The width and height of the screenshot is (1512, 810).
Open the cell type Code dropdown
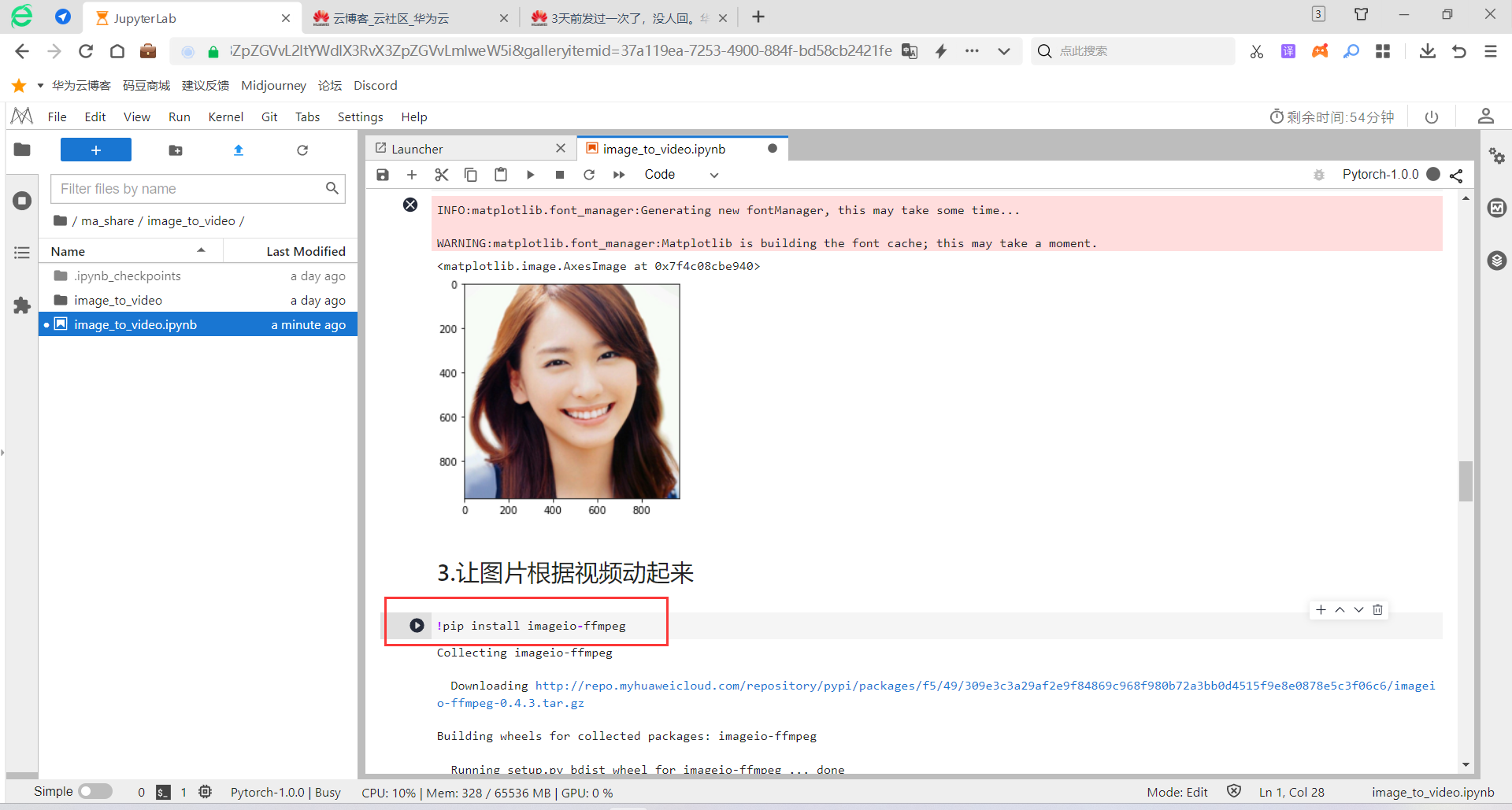pos(681,175)
